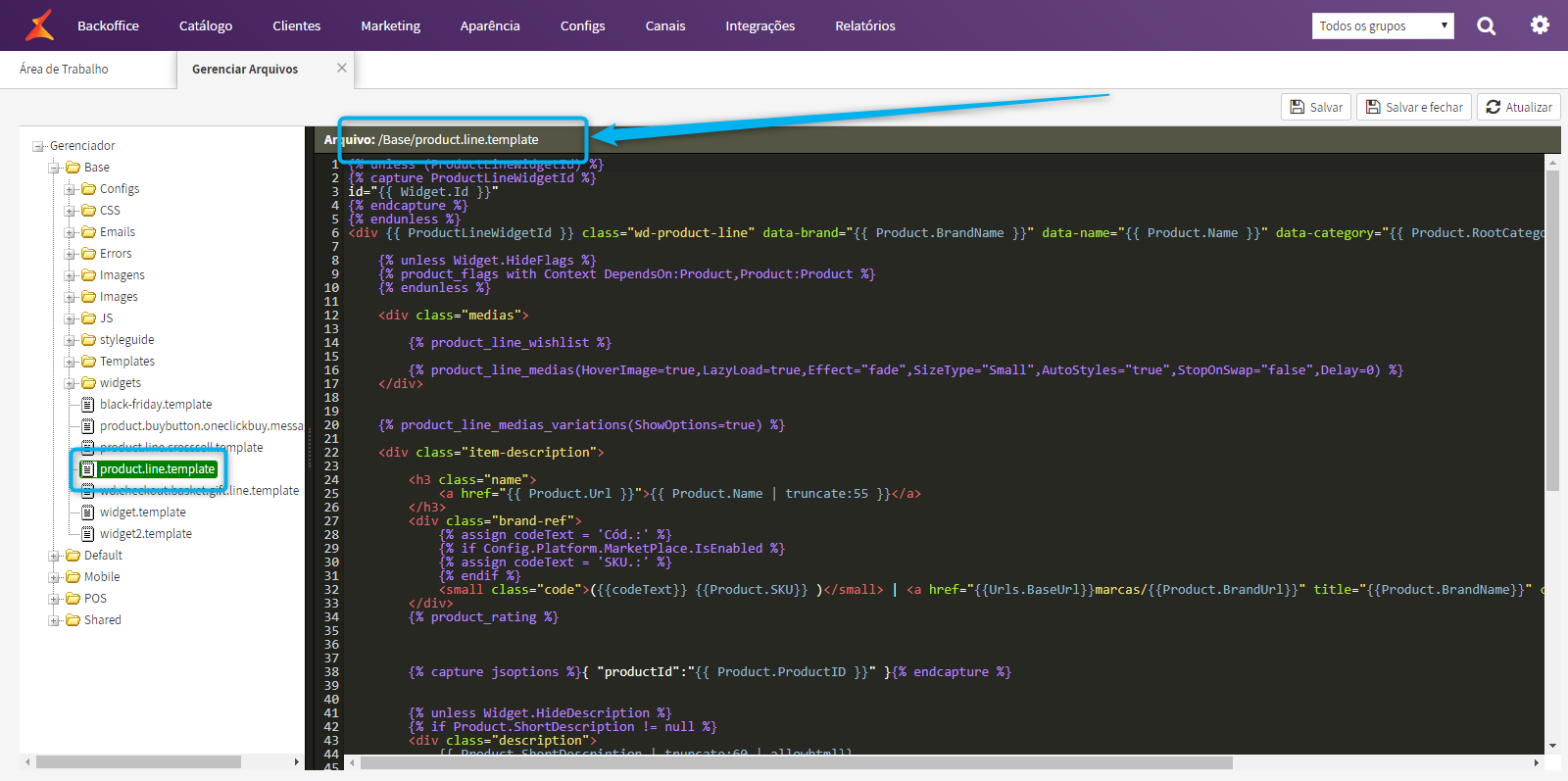Screen dimensions: 1568x781
Task: Click the widgets folder icon
Action: 88,382
